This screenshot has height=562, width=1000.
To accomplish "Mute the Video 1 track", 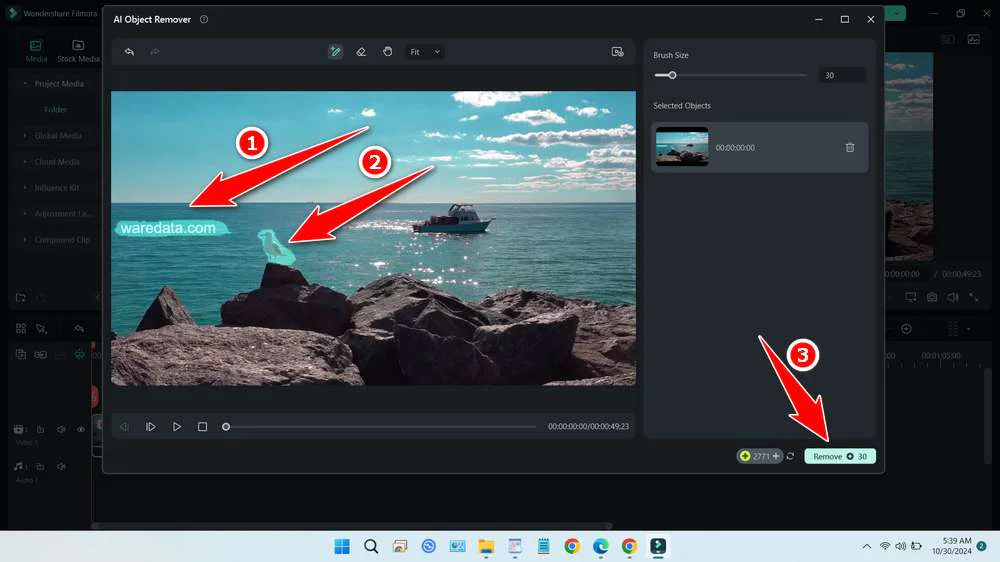I will [61, 429].
